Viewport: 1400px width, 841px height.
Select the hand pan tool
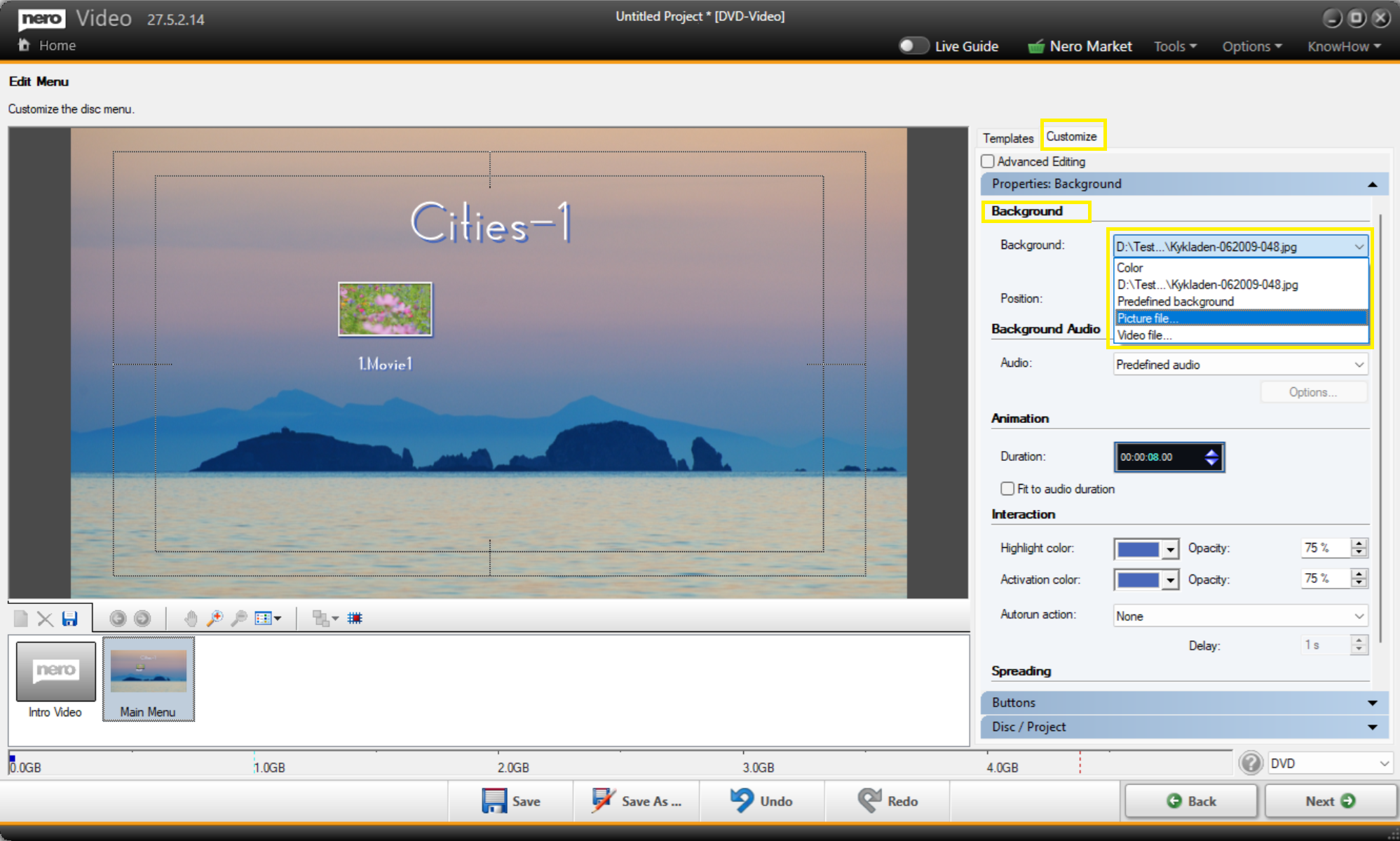point(191,618)
